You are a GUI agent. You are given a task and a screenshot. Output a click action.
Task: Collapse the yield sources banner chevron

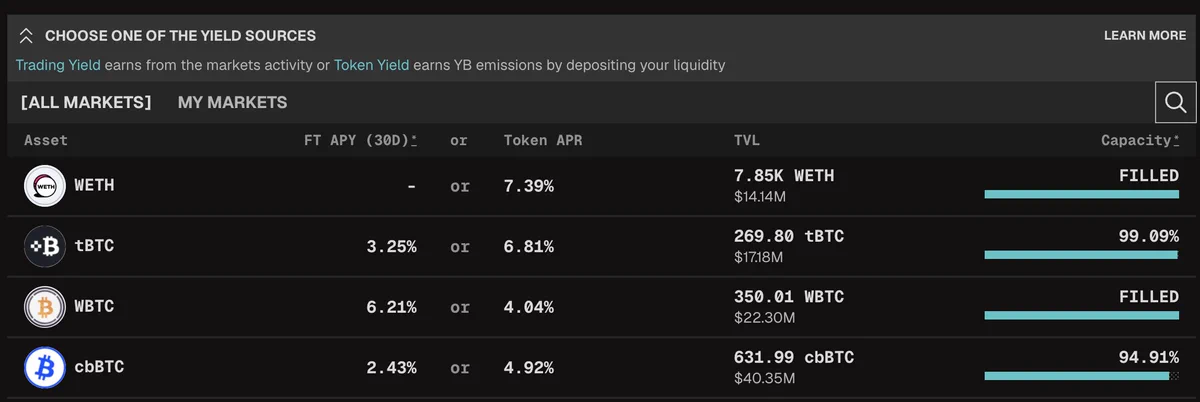[x=26, y=36]
